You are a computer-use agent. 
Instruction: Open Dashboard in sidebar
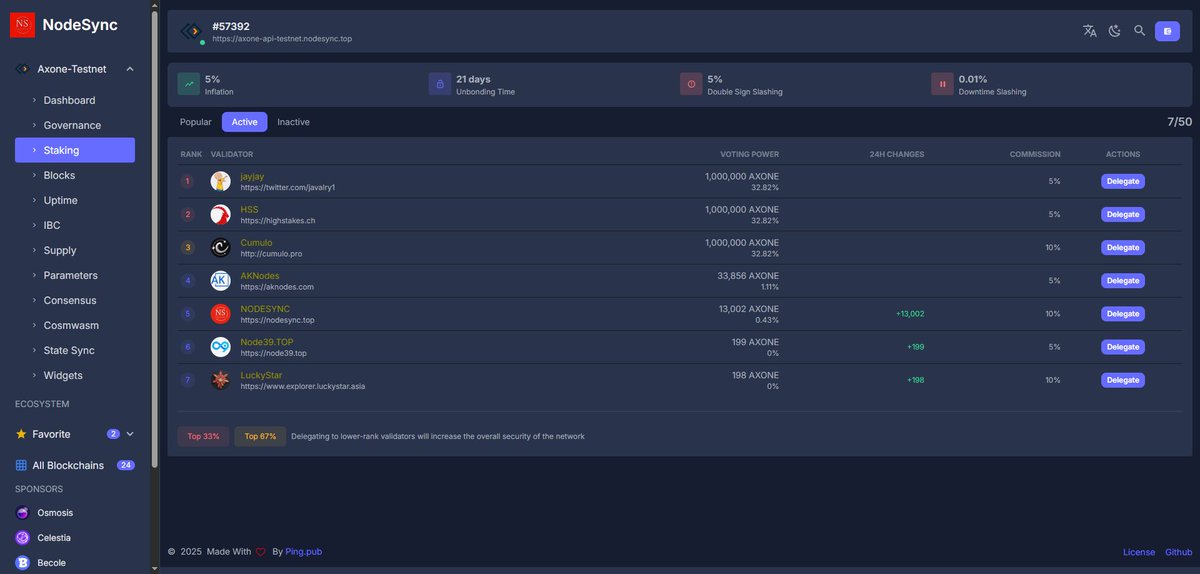click(x=75, y=100)
